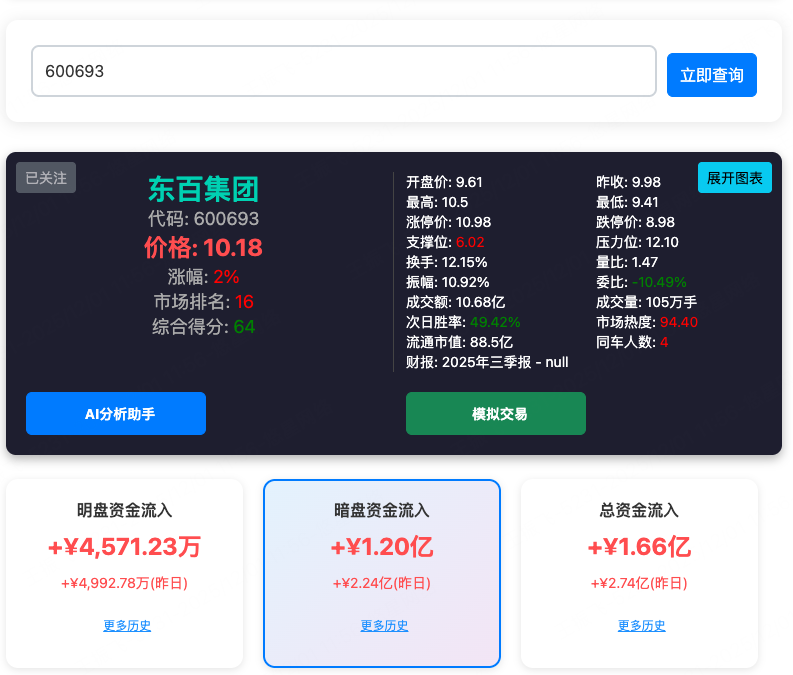
Task: Click the 最低: 9.41 entry
Action: click(627, 202)
